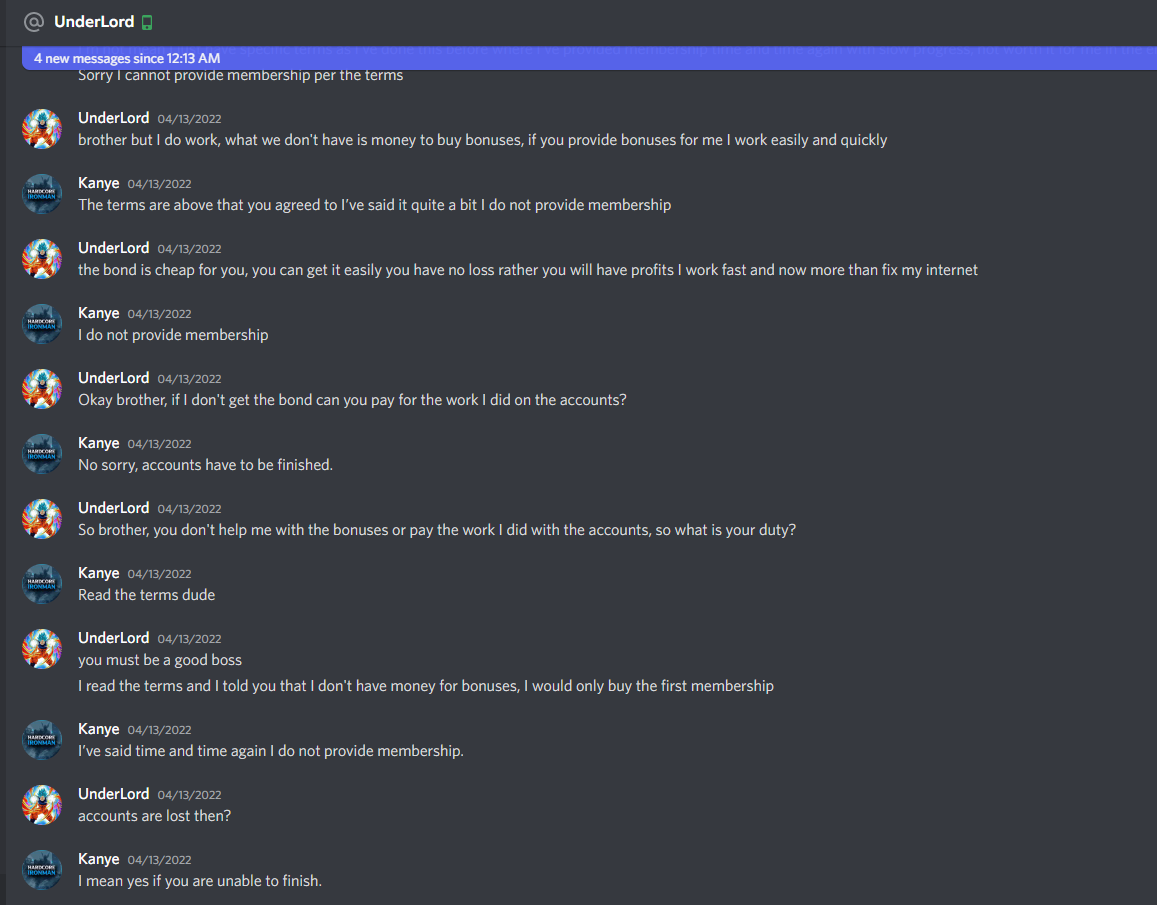Click UnderLord avatar beside 'Okay brother, if I don't get' message

42,389
